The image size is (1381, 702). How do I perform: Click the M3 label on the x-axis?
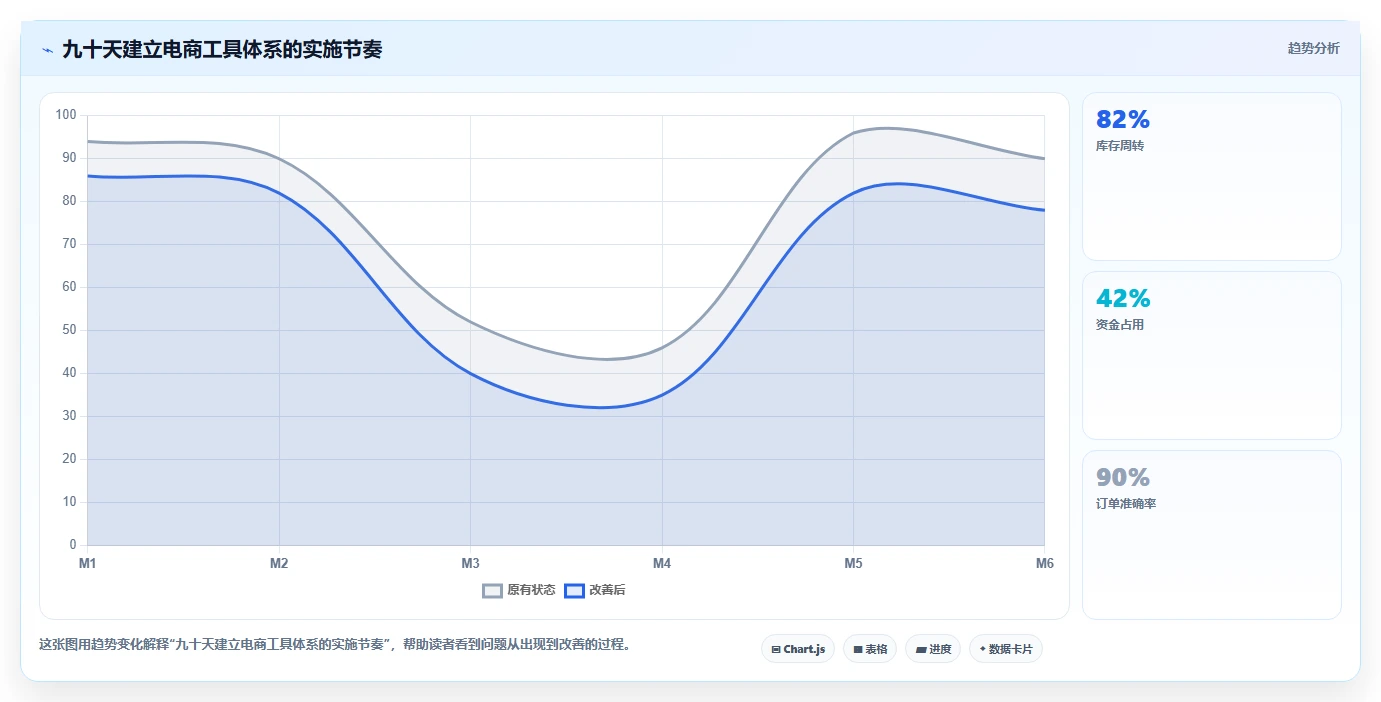[x=470, y=564]
